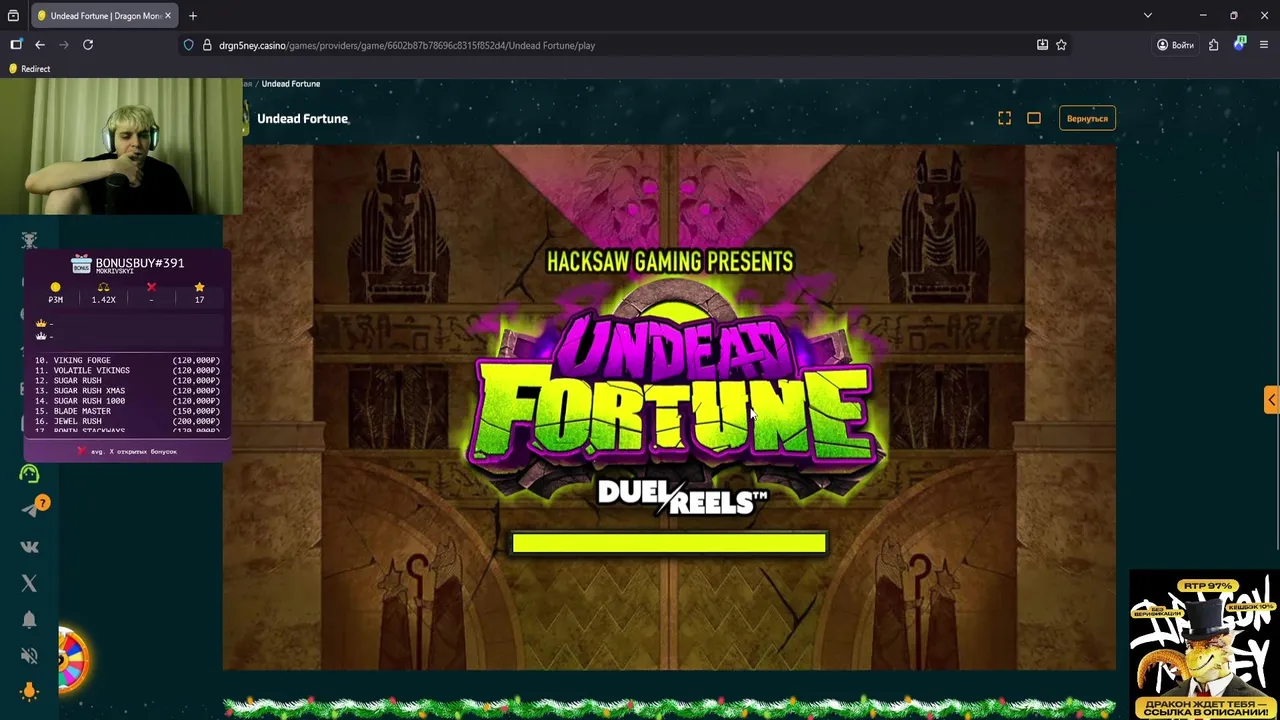This screenshot has width=1280, height=720.
Task: Click the yellow game loading progress bar
Action: click(x=669, y=543)
